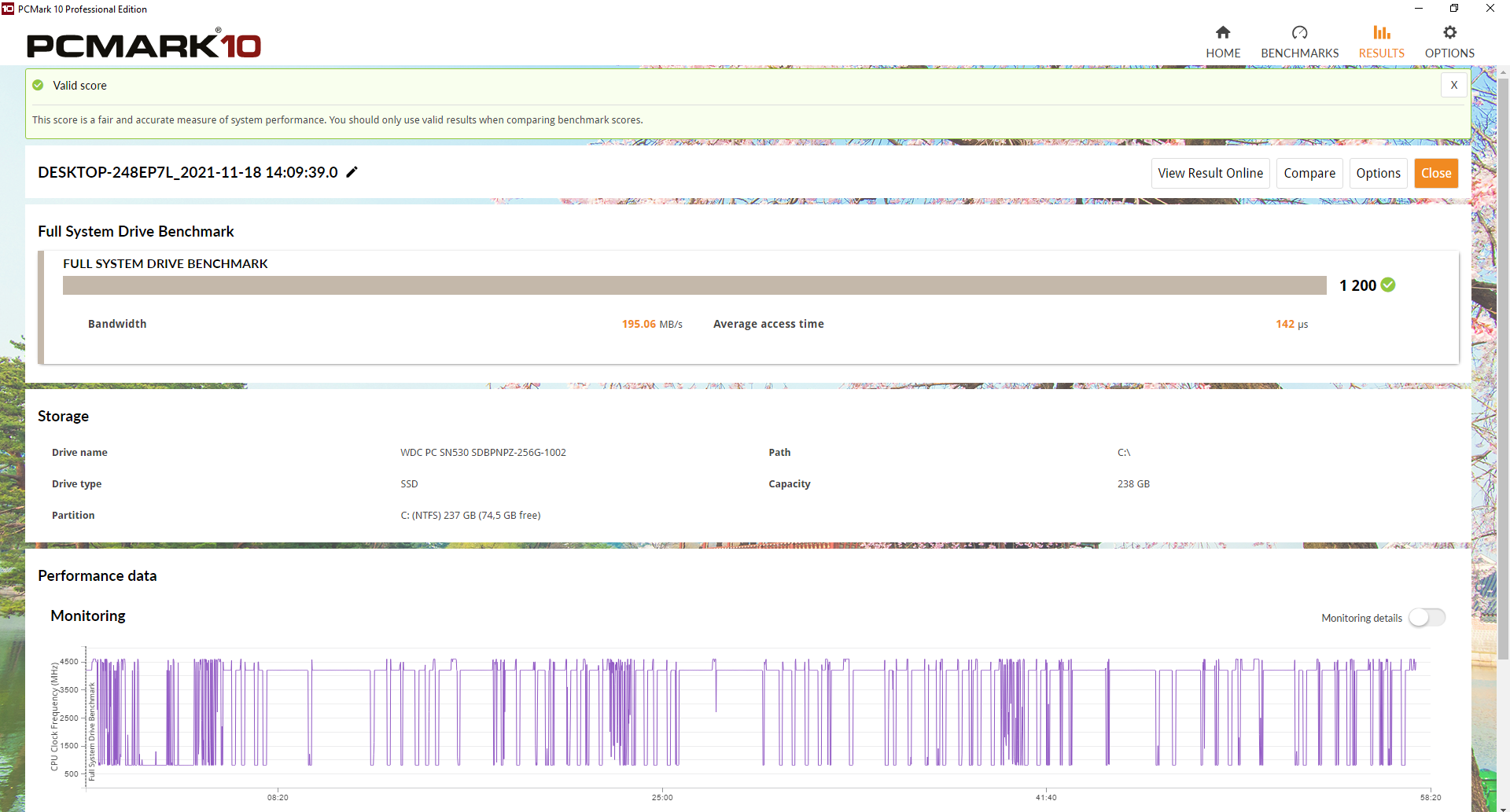Open the Benchmarks gauge icon
Viewport: 1510px width, 812px height.
(x=1299, y=32)
